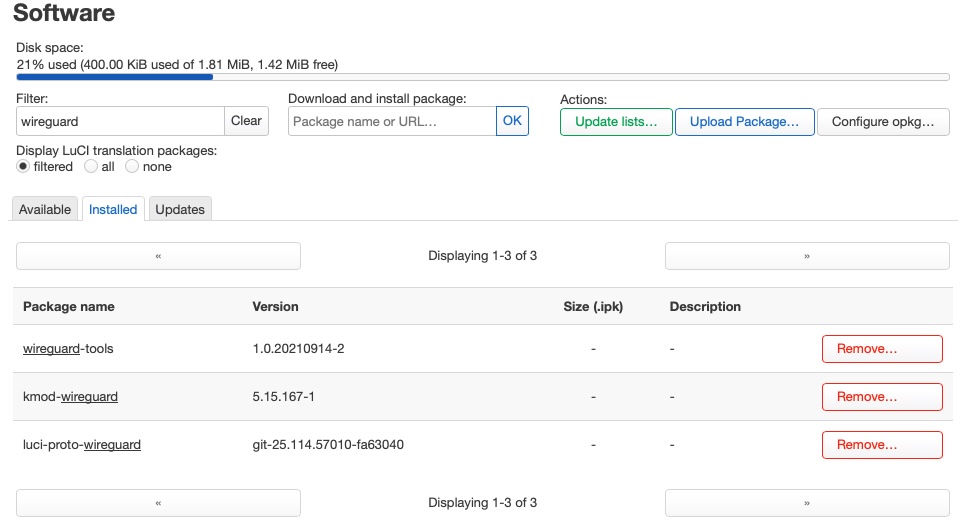Remove the wireguard-tools package
This screenshot has width=980, height=531.
click(x=882, y=349)
